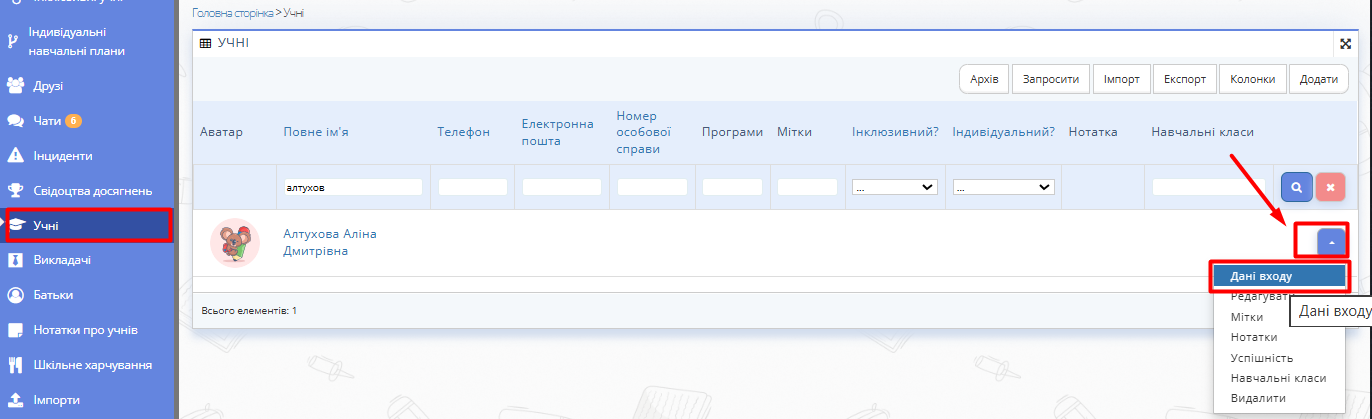Open the Індивідуальний filter dropdown
This screenshot has height=419, width=1372.
1004,187
